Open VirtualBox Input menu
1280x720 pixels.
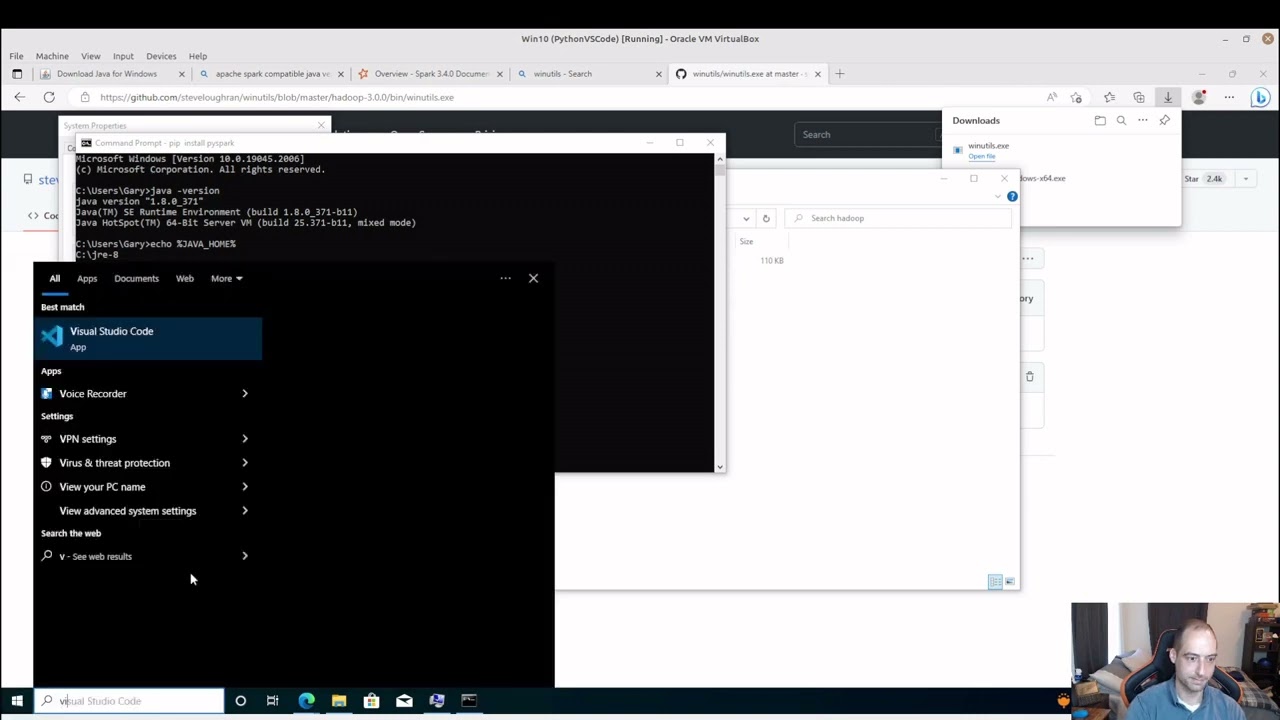click(x=123, y=56)
